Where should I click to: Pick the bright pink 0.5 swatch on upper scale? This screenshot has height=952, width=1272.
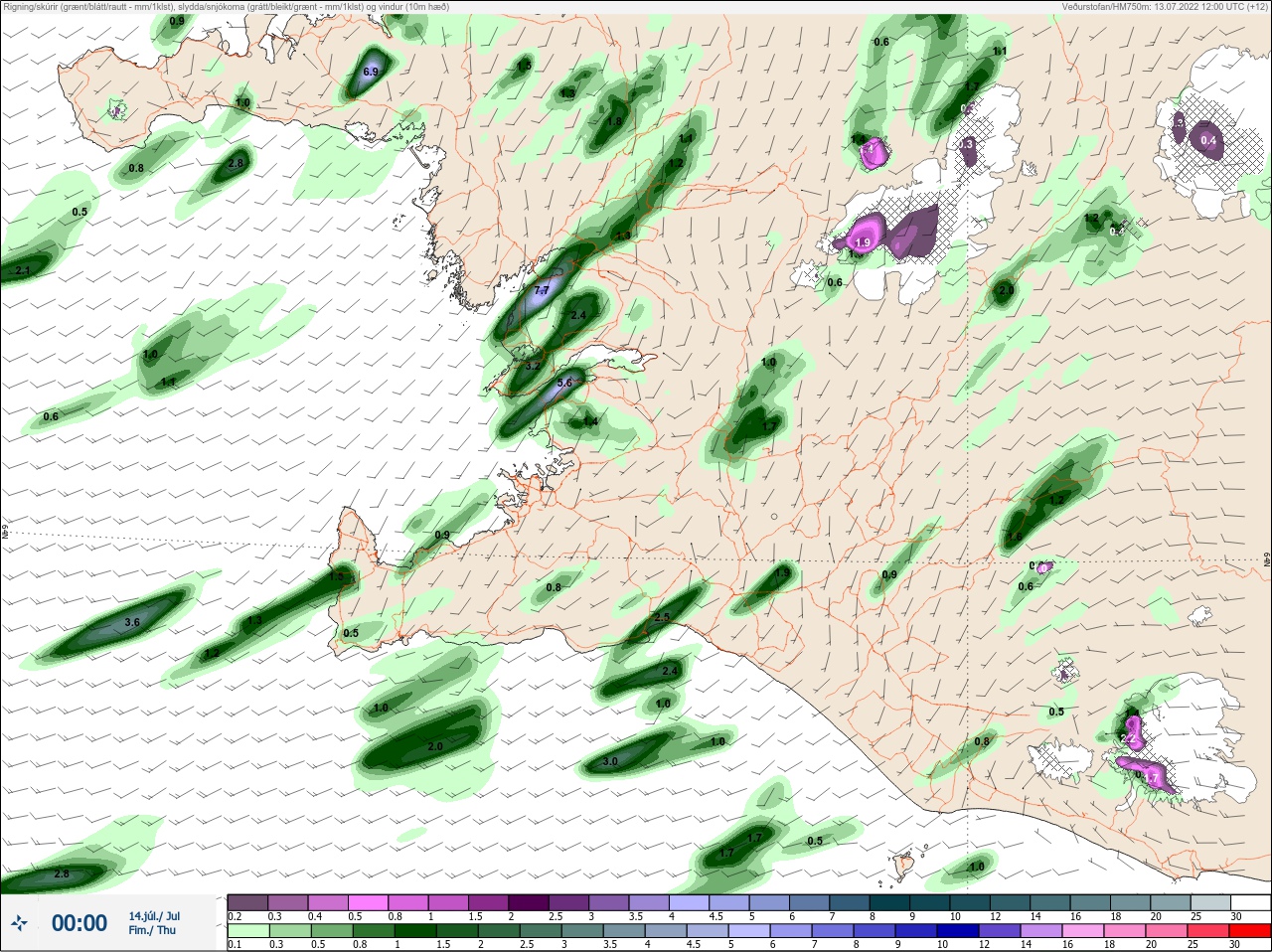[x=368, y=902]
